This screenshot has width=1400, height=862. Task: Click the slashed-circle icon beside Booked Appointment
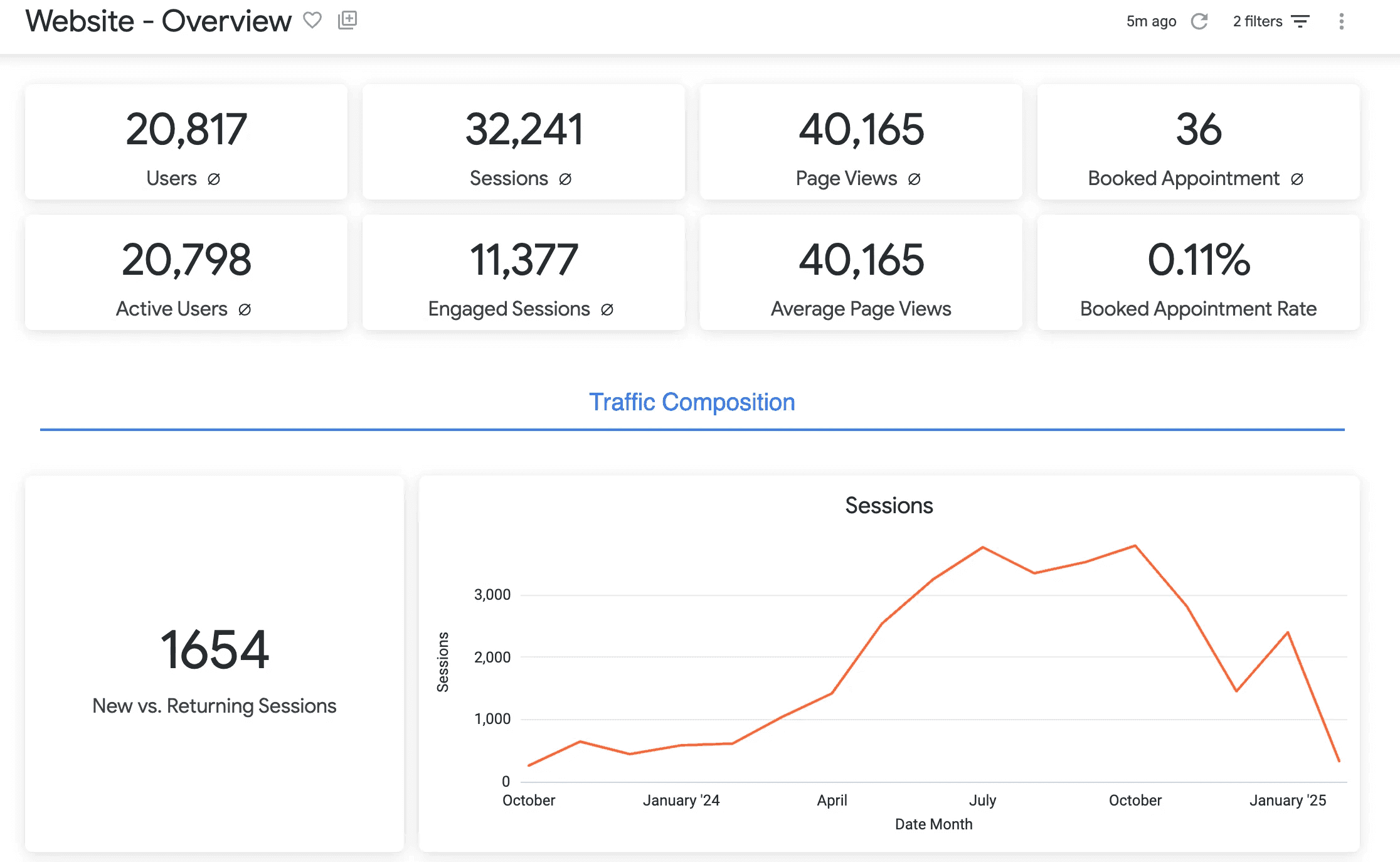(x=1297, y=179)
